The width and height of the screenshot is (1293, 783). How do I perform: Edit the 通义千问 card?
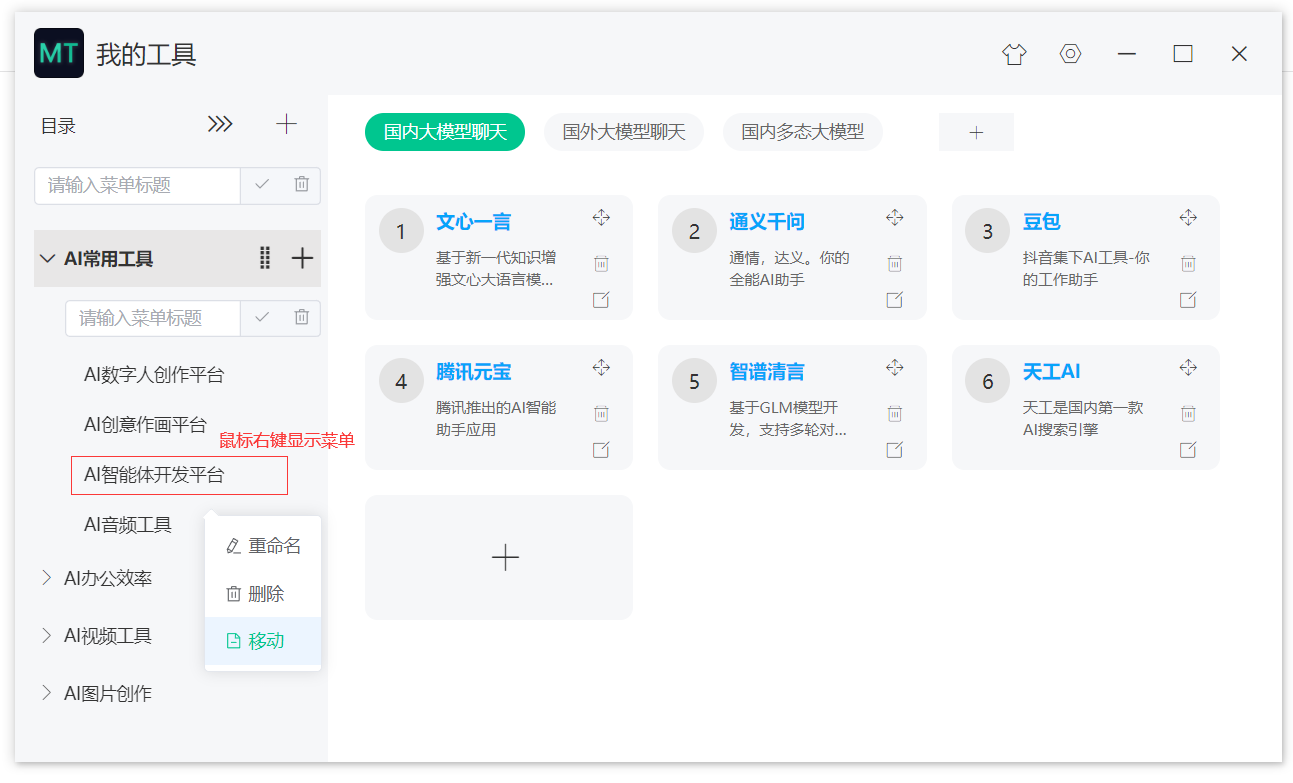[x=895, y=299]
